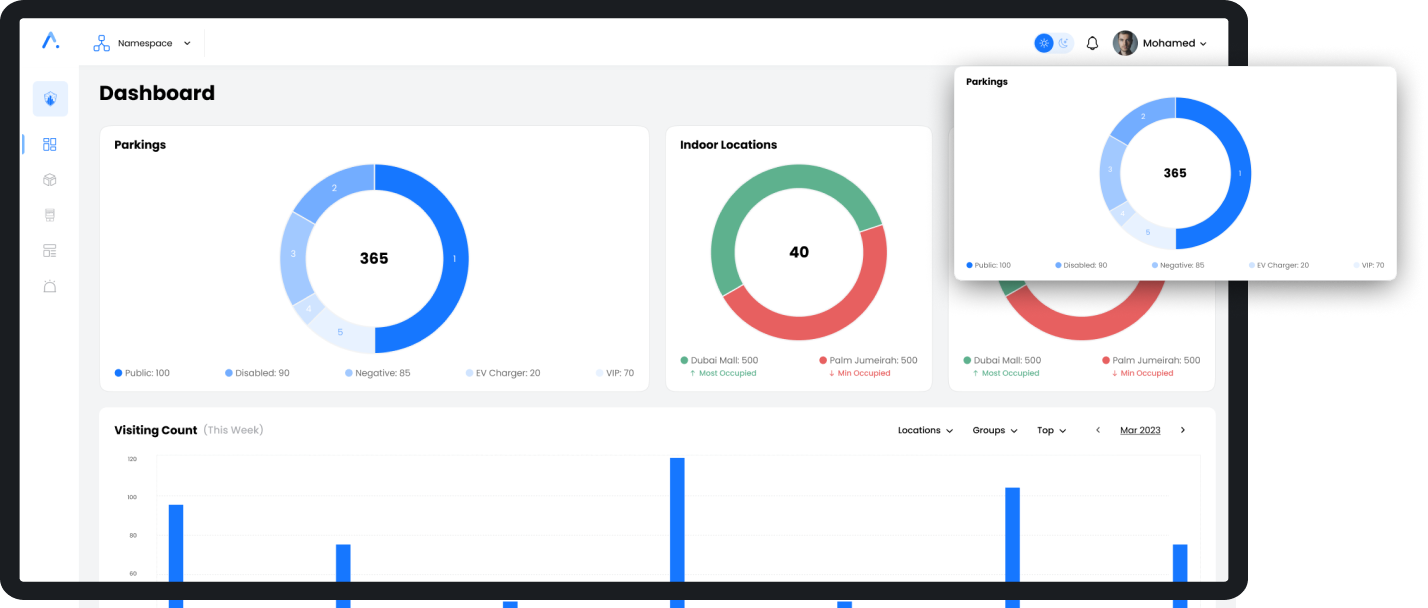The width and height of the screenshot is (1428, 608).
Task: Click the Namespace network icon
Action: click(x=101, y=43)
